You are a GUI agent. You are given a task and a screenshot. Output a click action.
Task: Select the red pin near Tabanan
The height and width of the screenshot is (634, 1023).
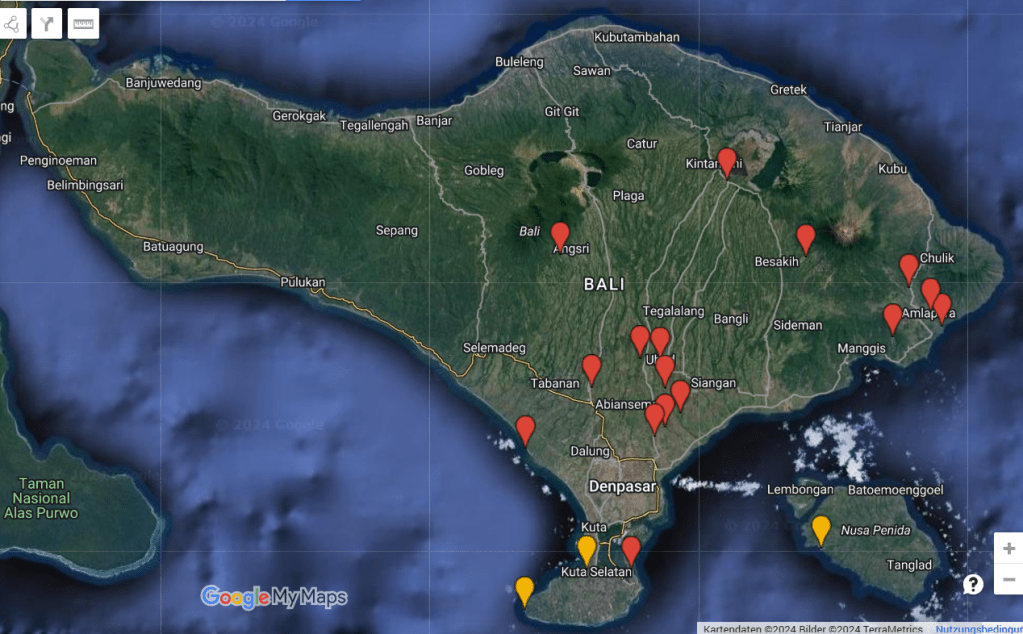(x=592, y=368)
